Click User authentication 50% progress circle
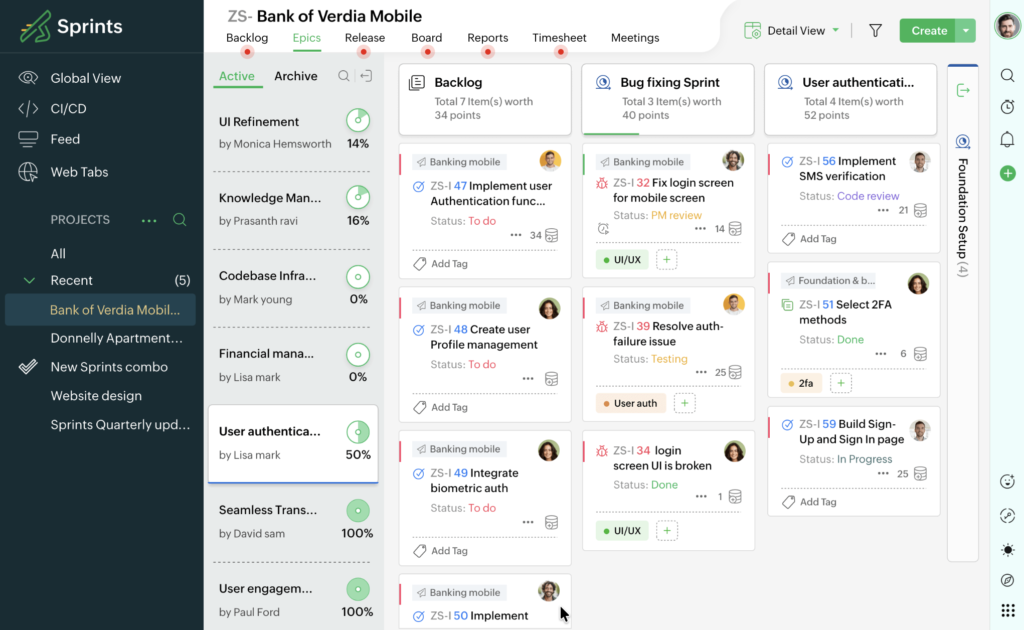The image size is (1024, 630). tap(358, 432)
